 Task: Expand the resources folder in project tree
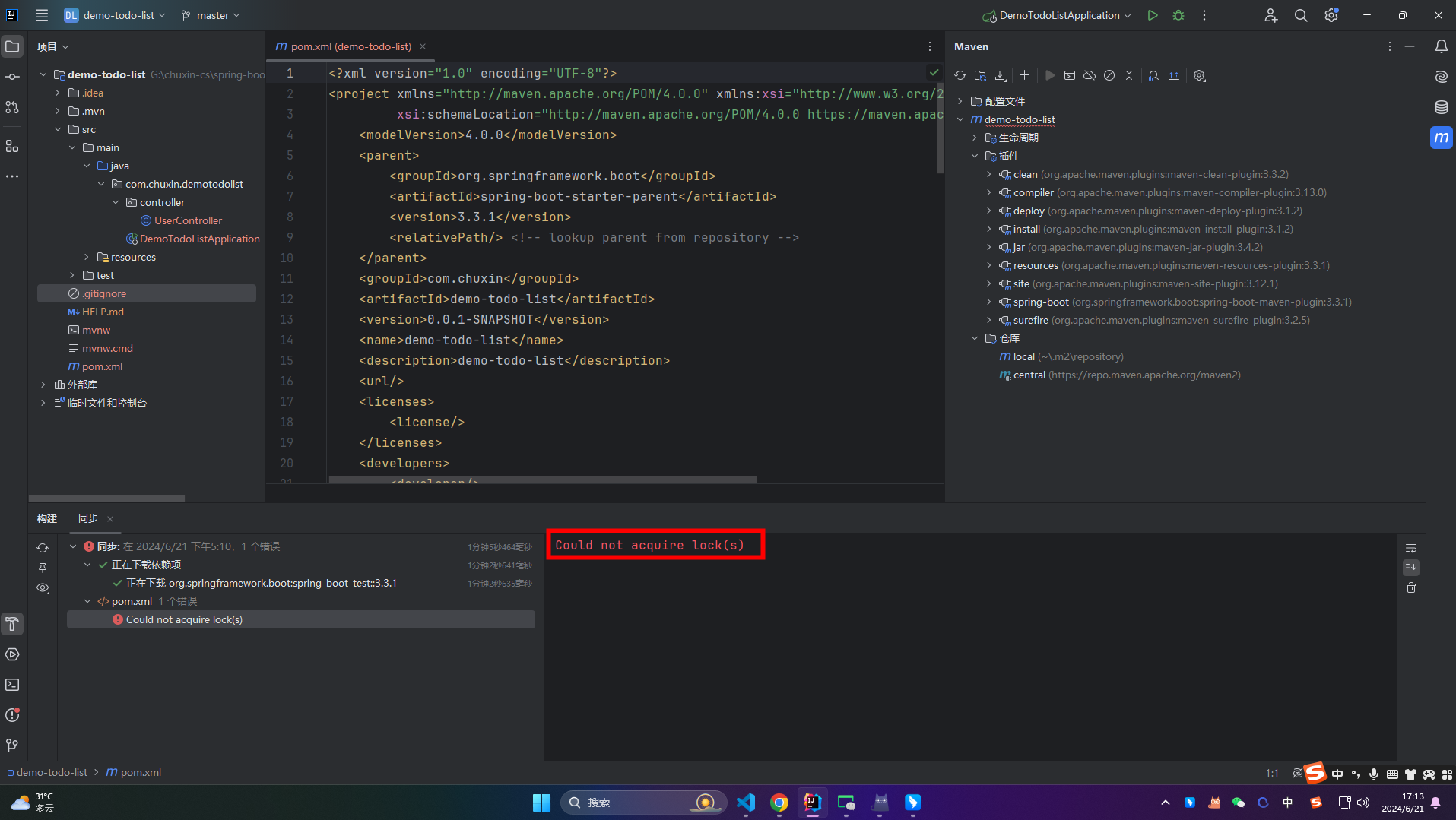coord(87,257)
